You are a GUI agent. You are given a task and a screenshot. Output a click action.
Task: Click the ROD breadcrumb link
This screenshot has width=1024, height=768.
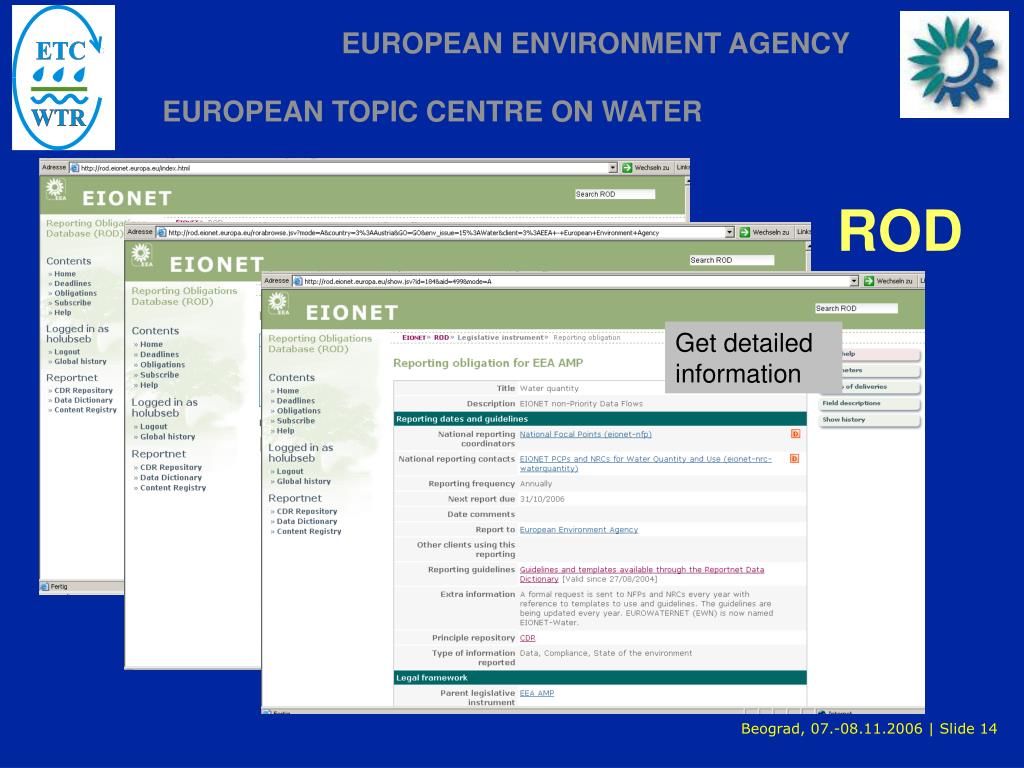(x=441, y=338)
